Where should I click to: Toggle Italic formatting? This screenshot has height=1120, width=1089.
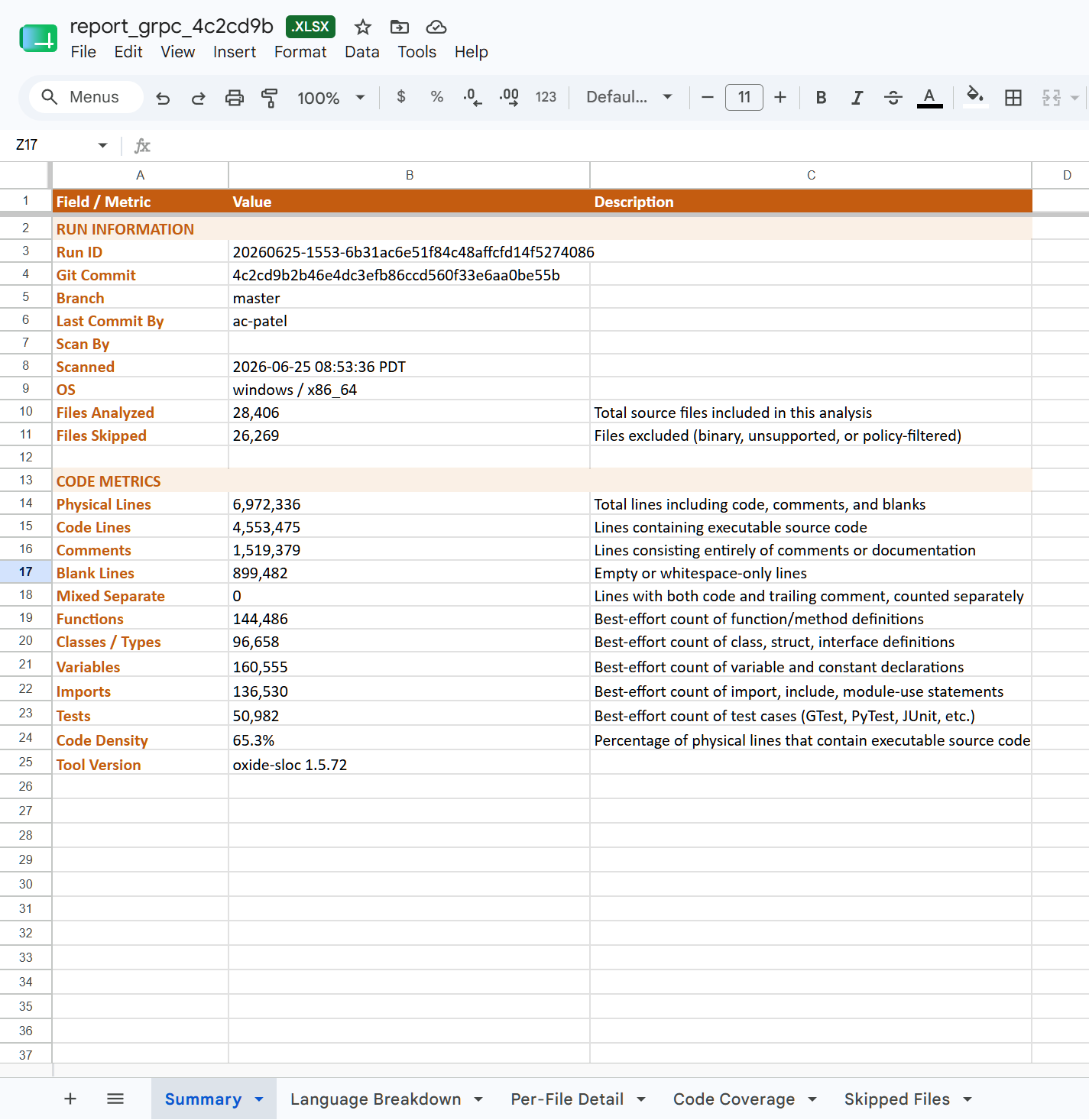coord(857,97)
